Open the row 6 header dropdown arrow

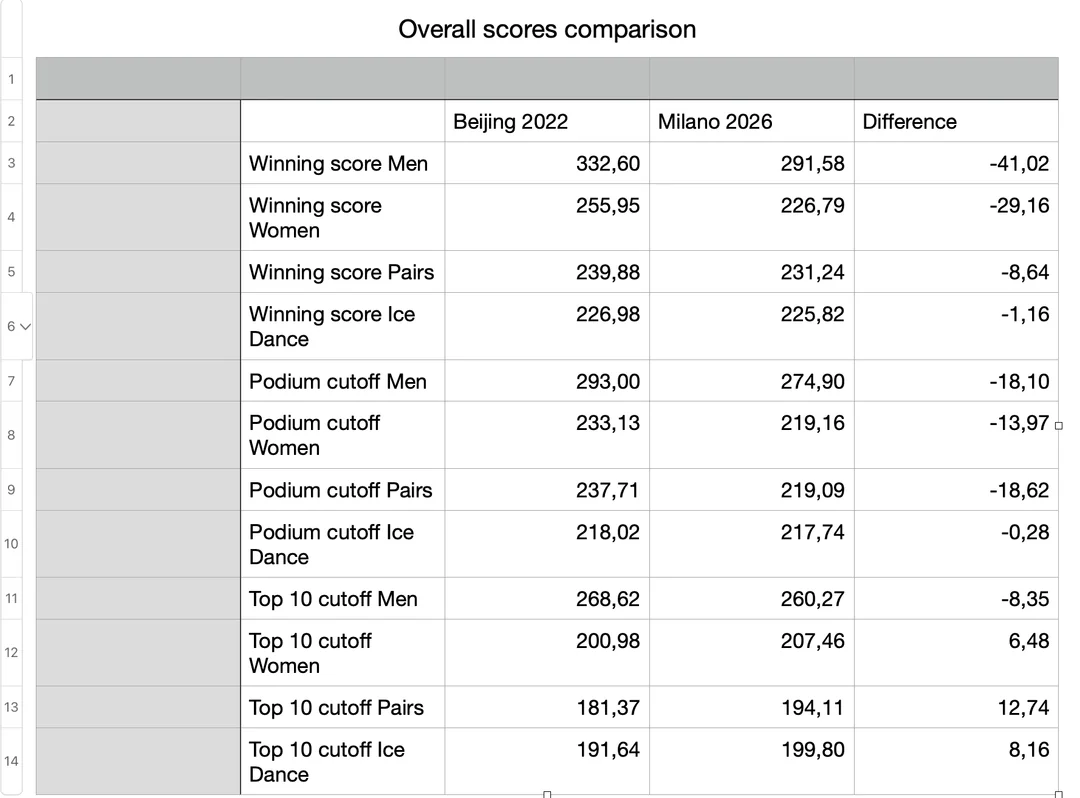26,326
